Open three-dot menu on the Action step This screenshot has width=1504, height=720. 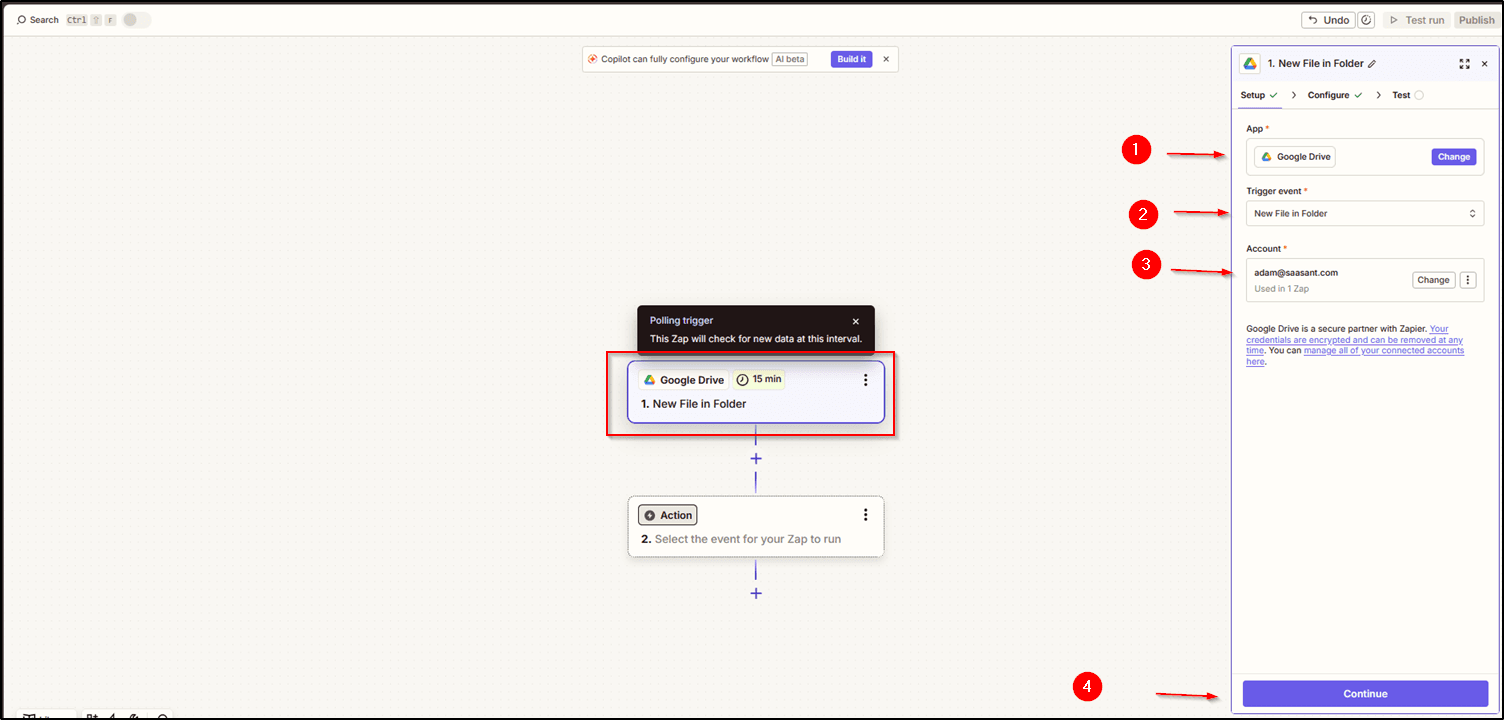pyautogui.click(x=865, y=515)
